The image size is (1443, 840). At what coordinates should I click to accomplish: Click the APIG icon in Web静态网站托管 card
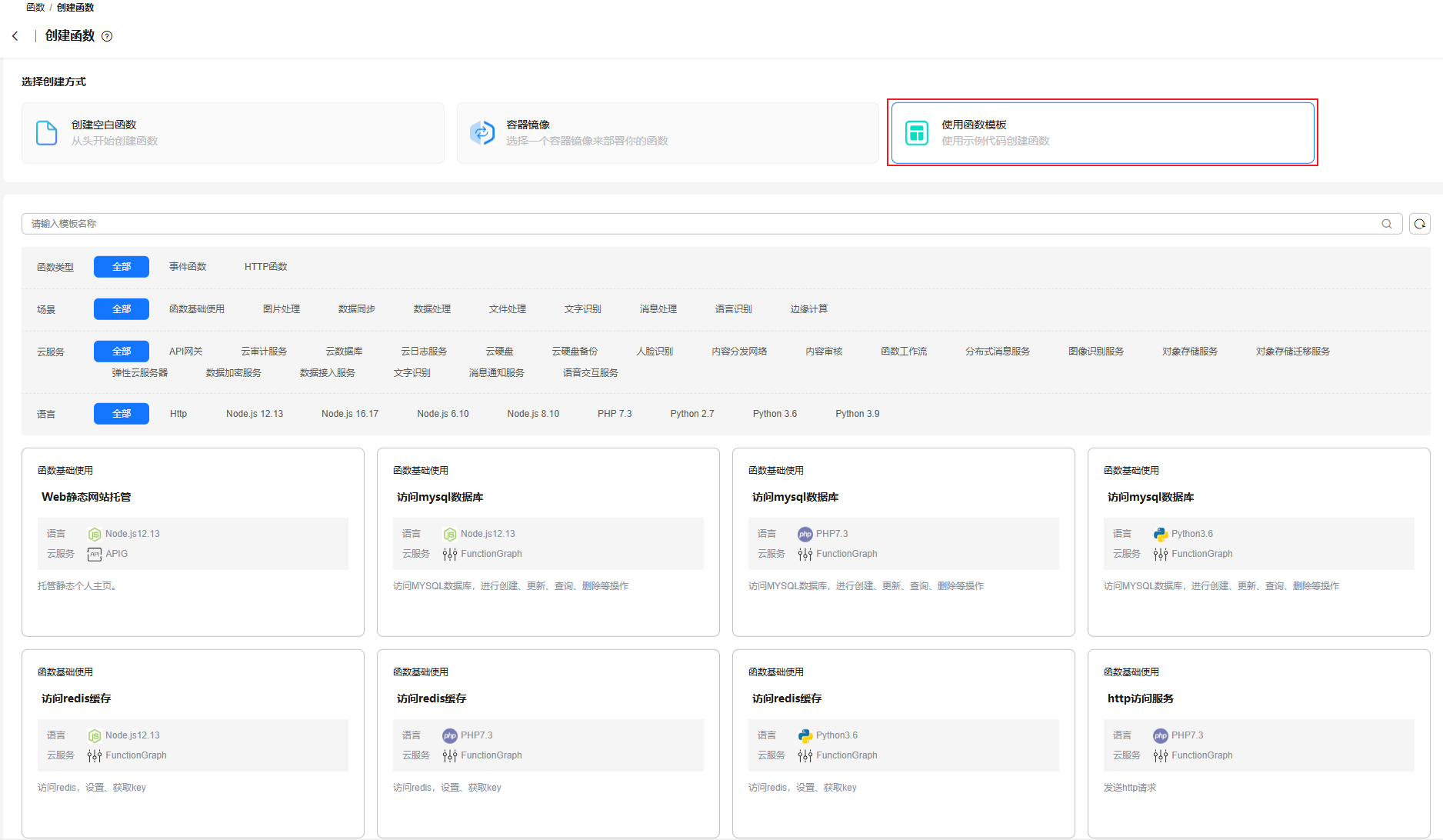point(95,554)
